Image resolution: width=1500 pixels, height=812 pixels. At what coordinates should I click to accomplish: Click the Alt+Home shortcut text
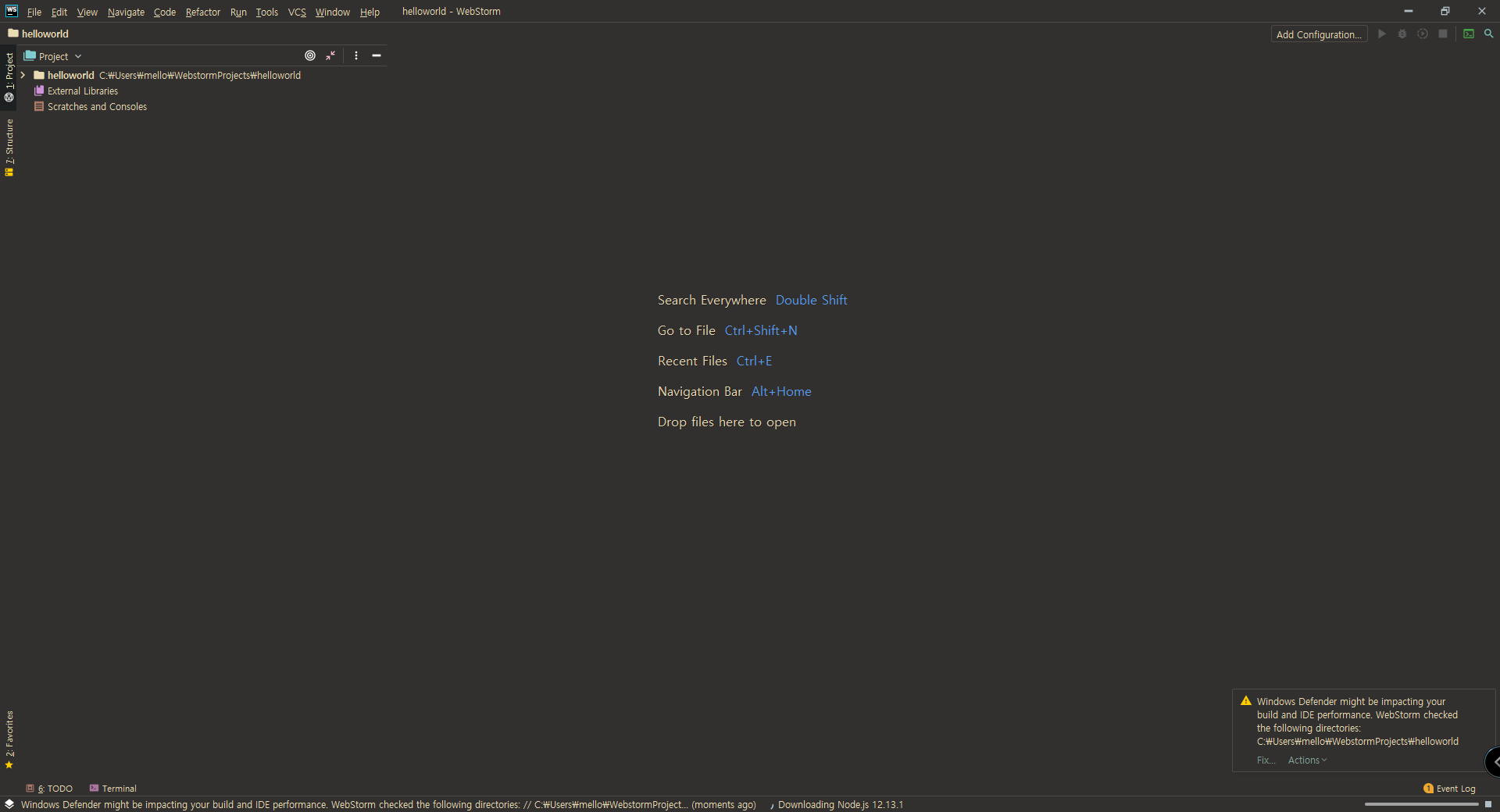pos(781,391)
